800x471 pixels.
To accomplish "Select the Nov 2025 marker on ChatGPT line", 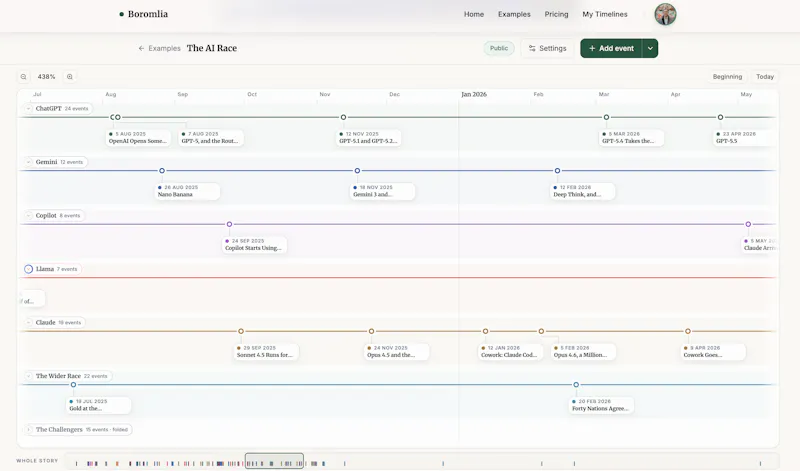I will tap(343, 117).
